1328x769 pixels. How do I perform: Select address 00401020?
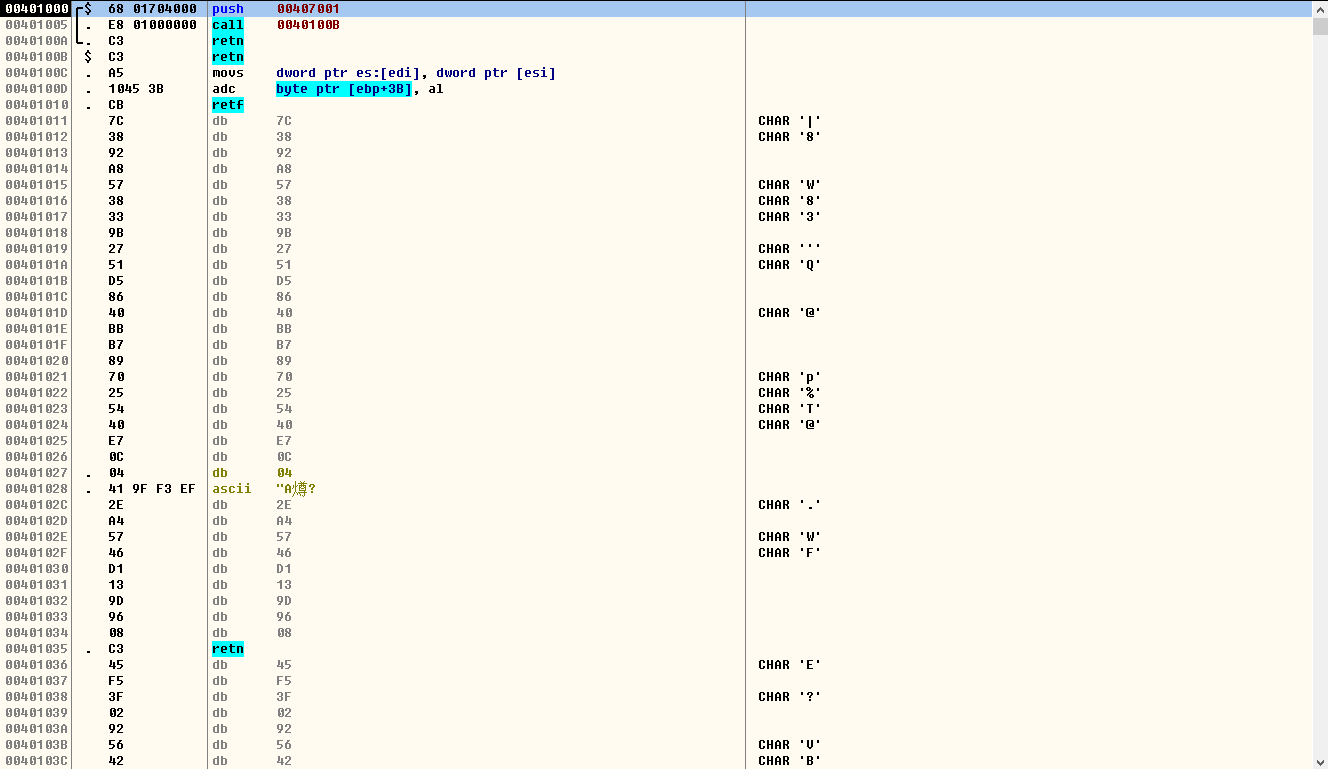(36, 361)
